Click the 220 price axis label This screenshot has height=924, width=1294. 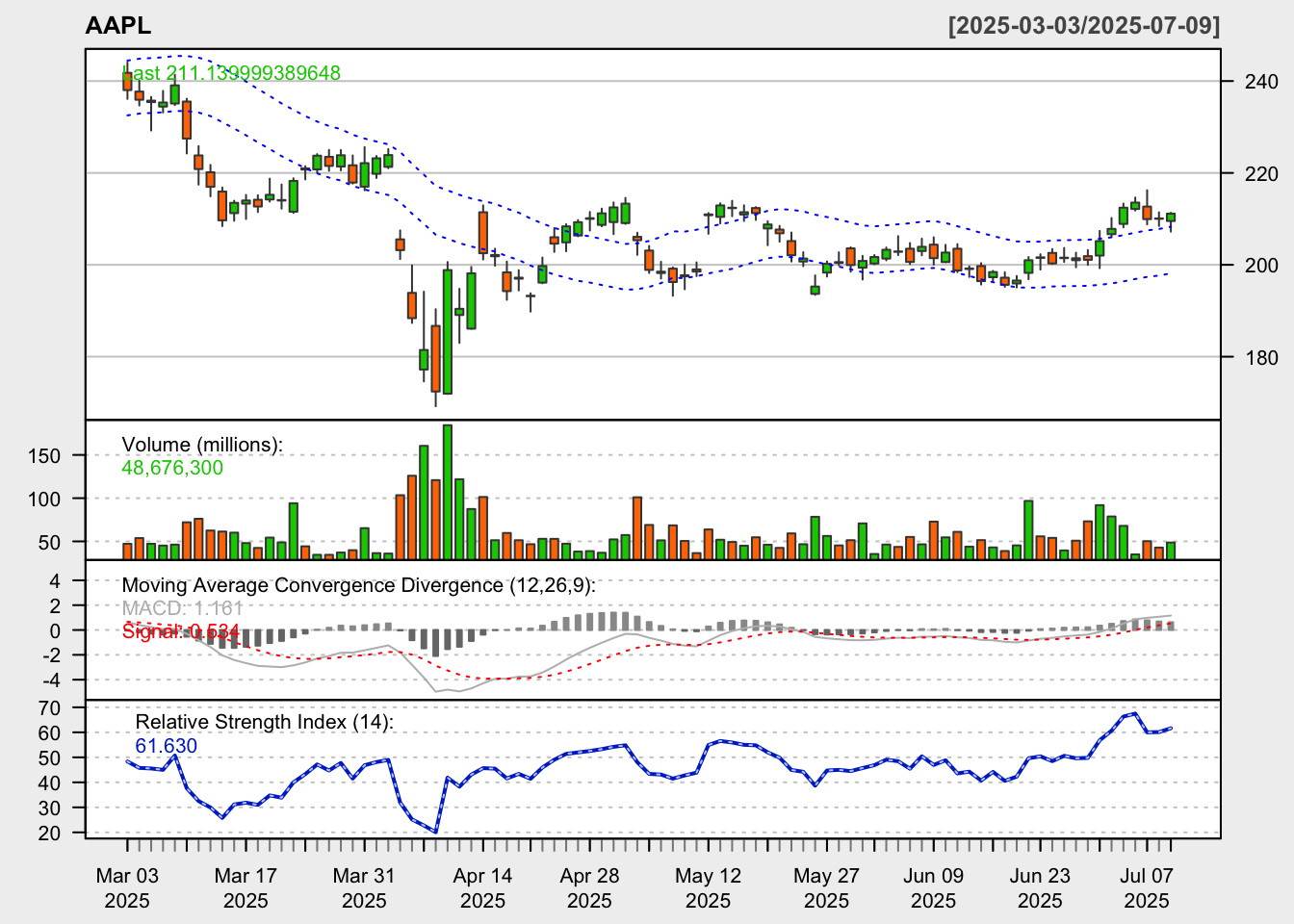1261,174
